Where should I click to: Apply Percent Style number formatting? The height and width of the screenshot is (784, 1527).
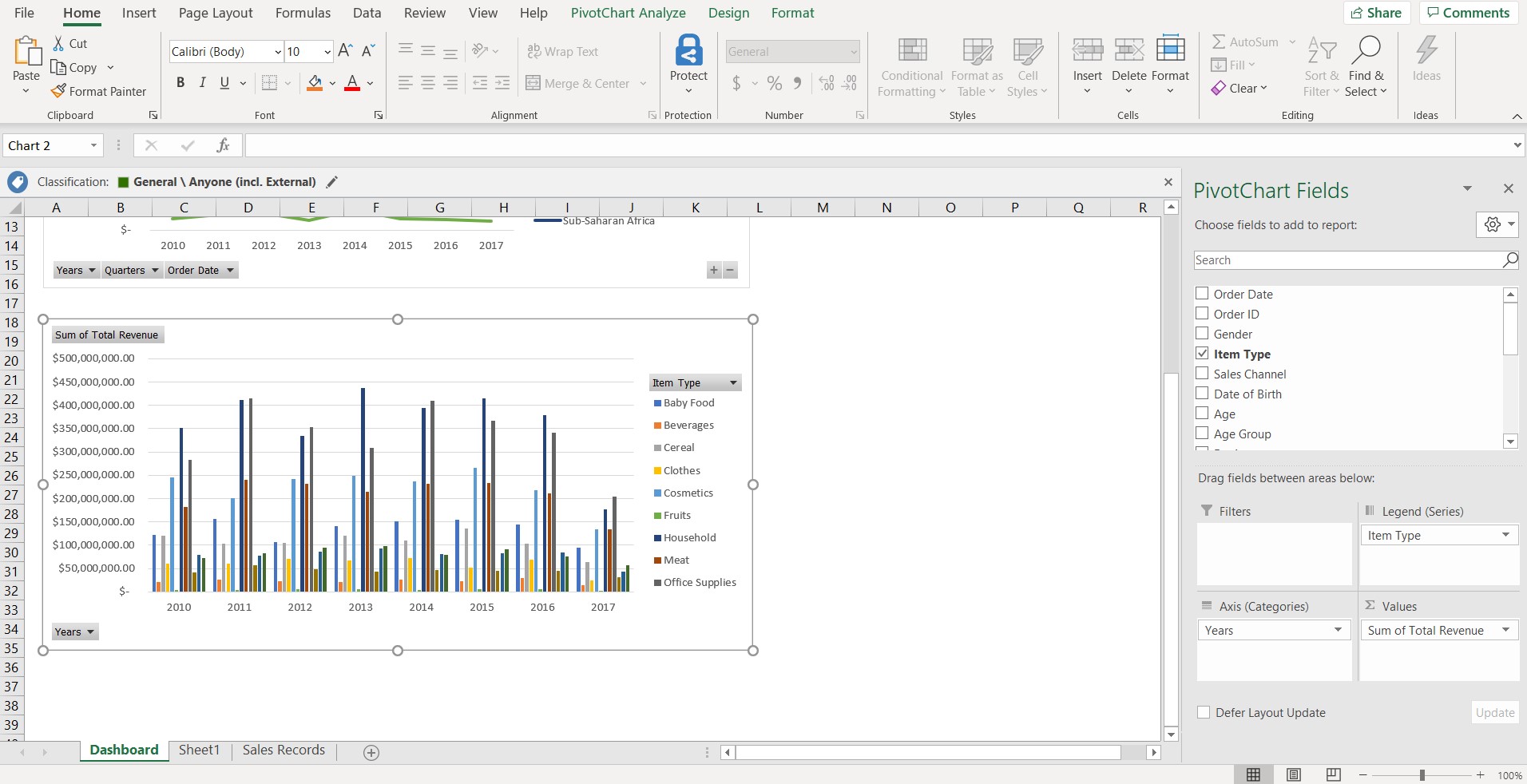click(x=773, y=83)
